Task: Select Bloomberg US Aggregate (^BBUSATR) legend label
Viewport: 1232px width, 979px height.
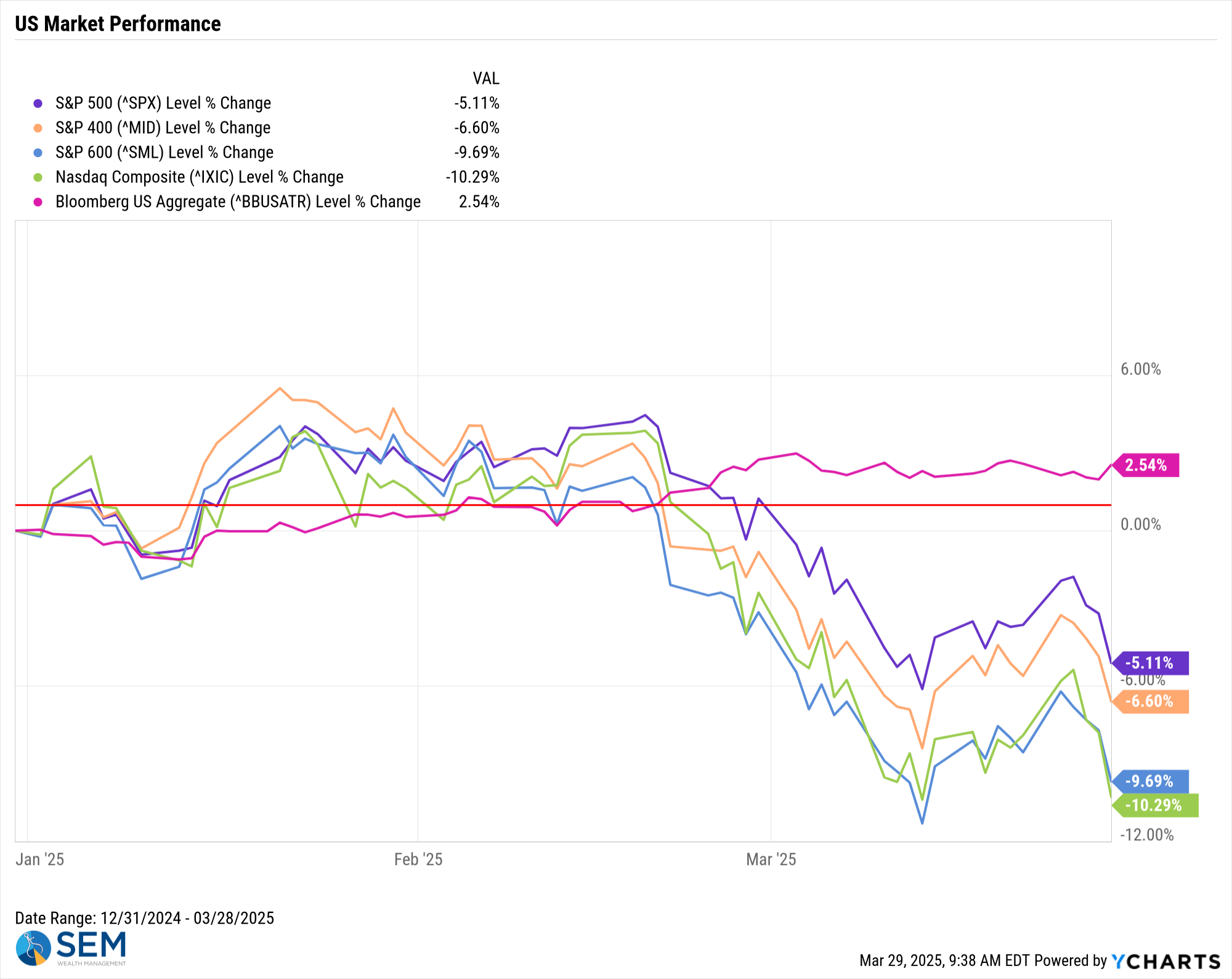Action: pyautogui.click(x=238, y=201)
